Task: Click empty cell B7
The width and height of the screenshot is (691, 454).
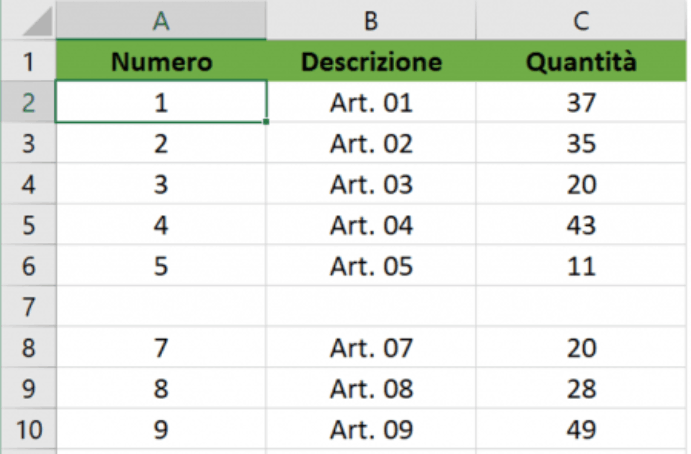Action: click(x=371, y=307)
